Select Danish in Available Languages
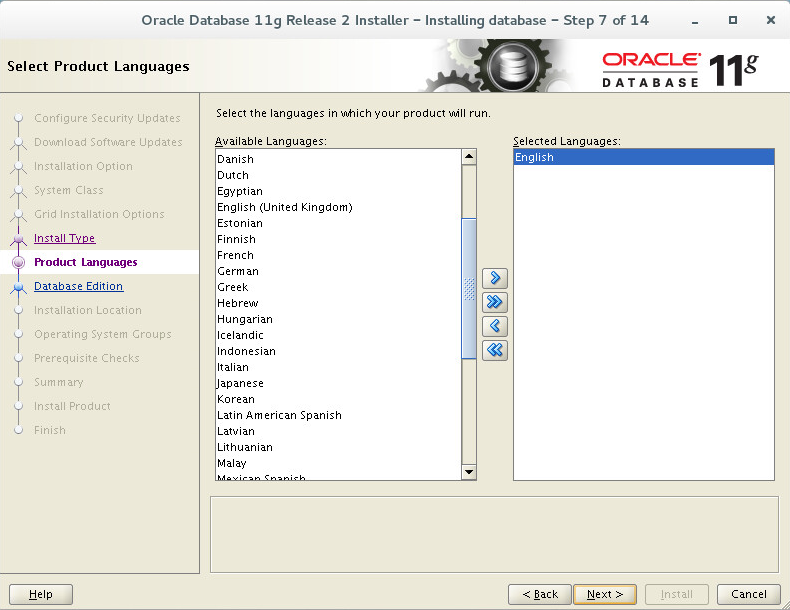 [338, 159]
